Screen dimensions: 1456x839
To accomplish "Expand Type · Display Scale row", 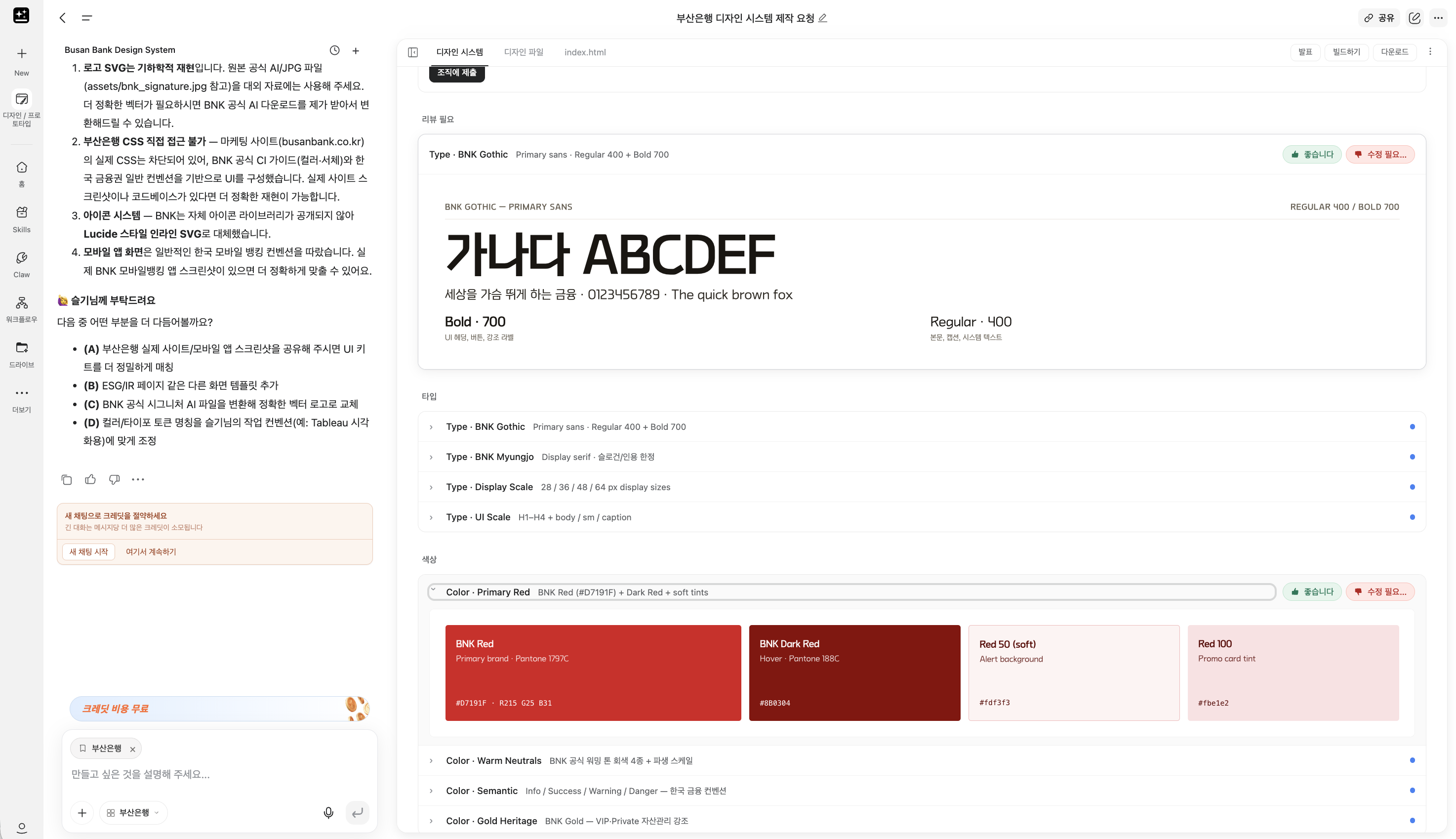I will [x=922, y=487].
